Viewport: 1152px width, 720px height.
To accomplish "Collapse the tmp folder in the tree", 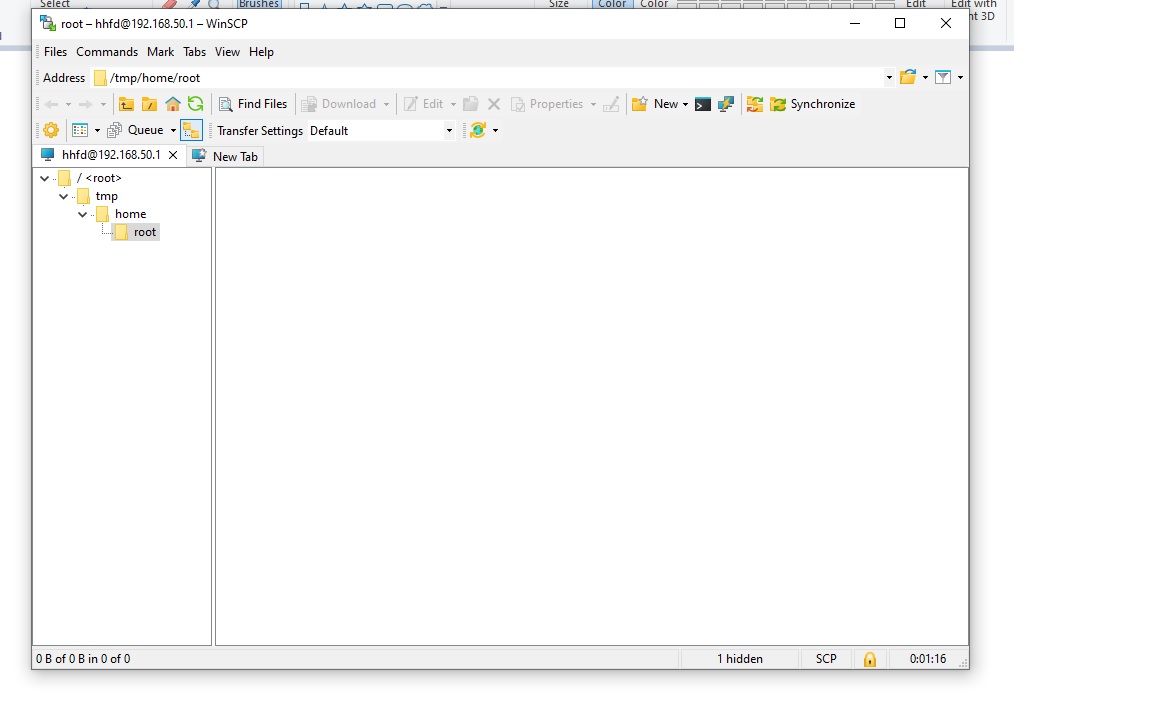I will (63, 196).
